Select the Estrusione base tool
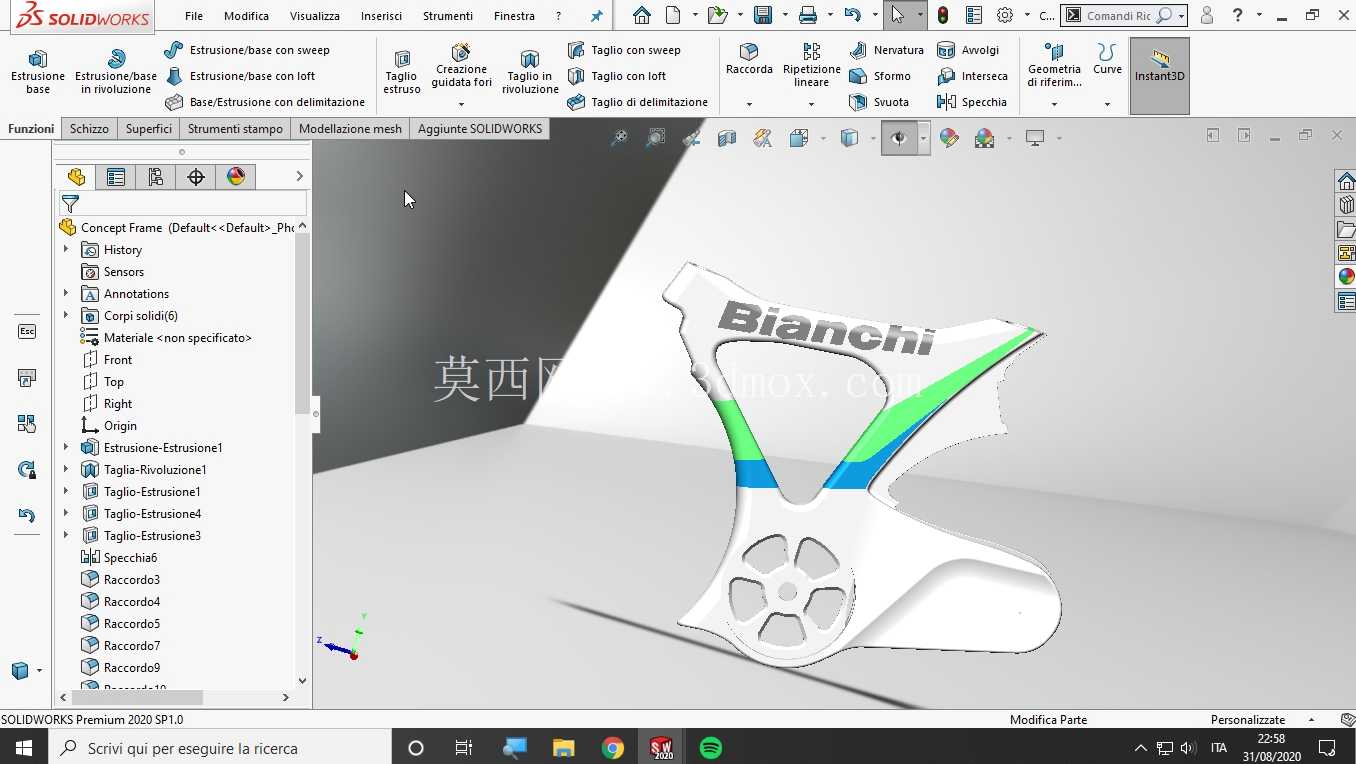1356x764 pixels. [x=38, y=72]
